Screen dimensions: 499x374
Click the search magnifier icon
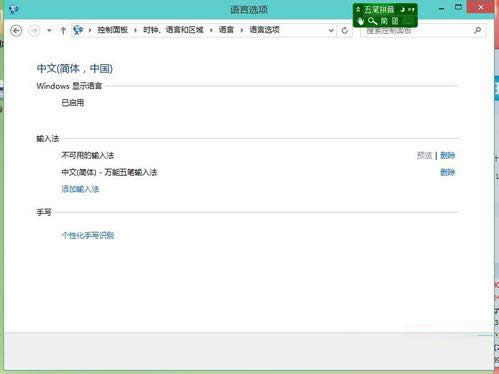click(477, 30)
